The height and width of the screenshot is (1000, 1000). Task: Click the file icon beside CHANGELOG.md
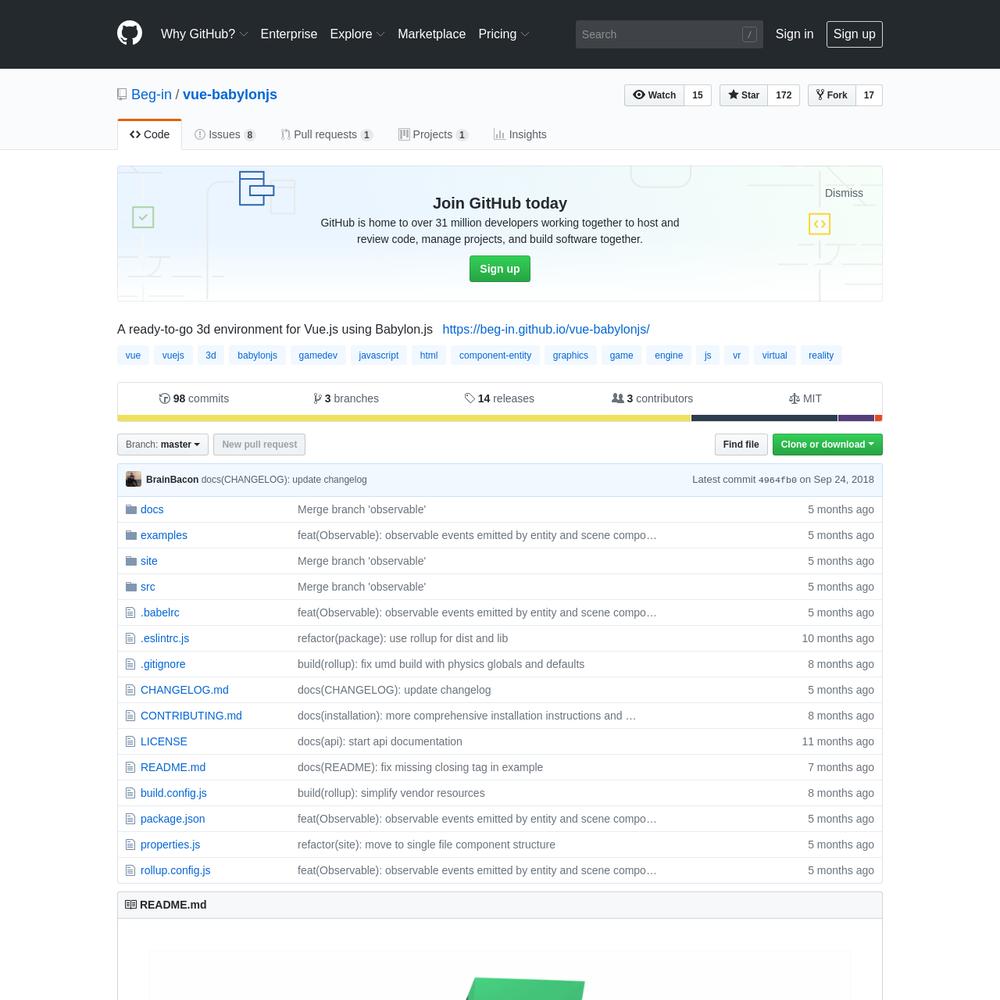pos(131,690)
